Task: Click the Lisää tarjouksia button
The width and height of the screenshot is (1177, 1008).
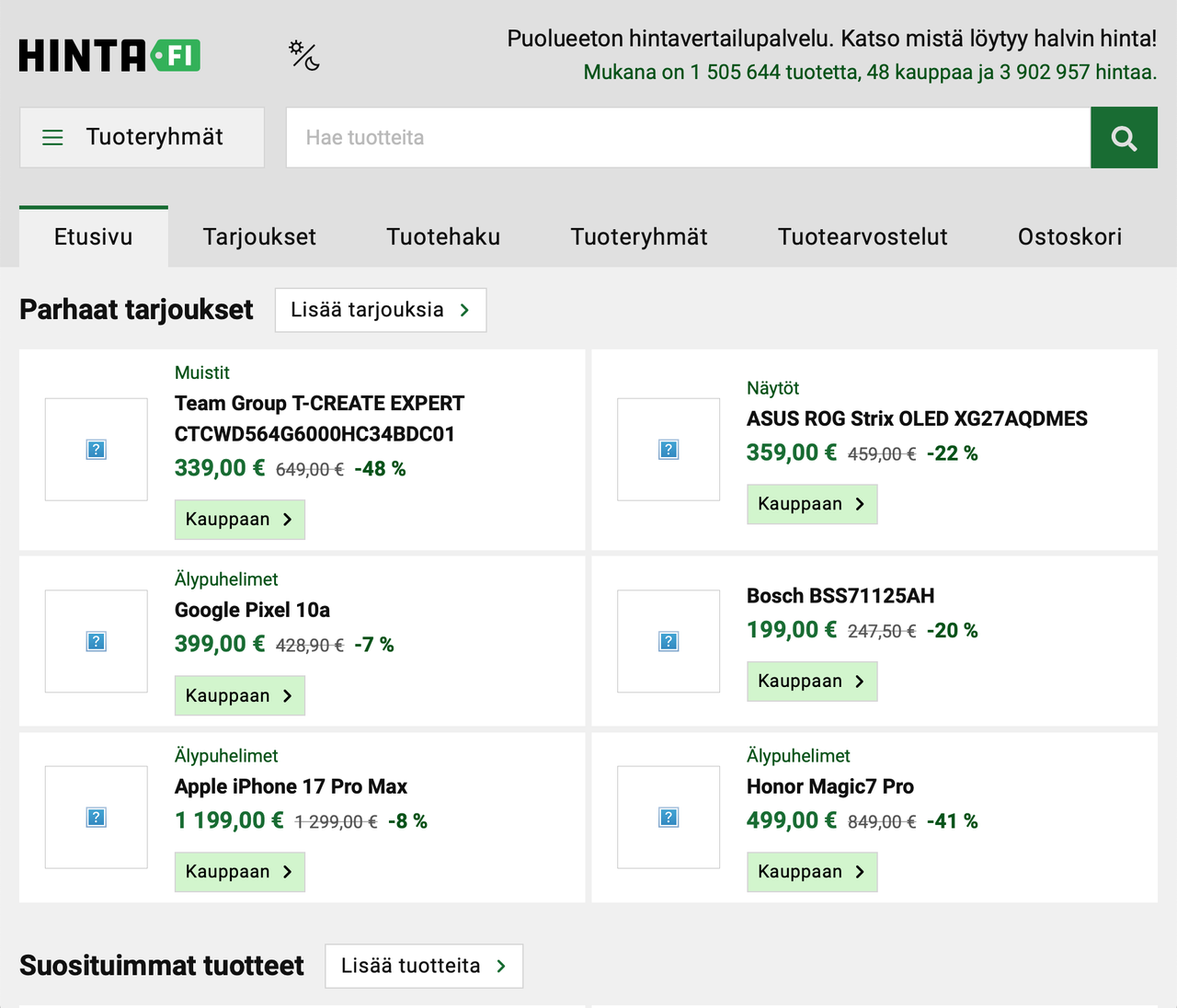Action: 381,310
